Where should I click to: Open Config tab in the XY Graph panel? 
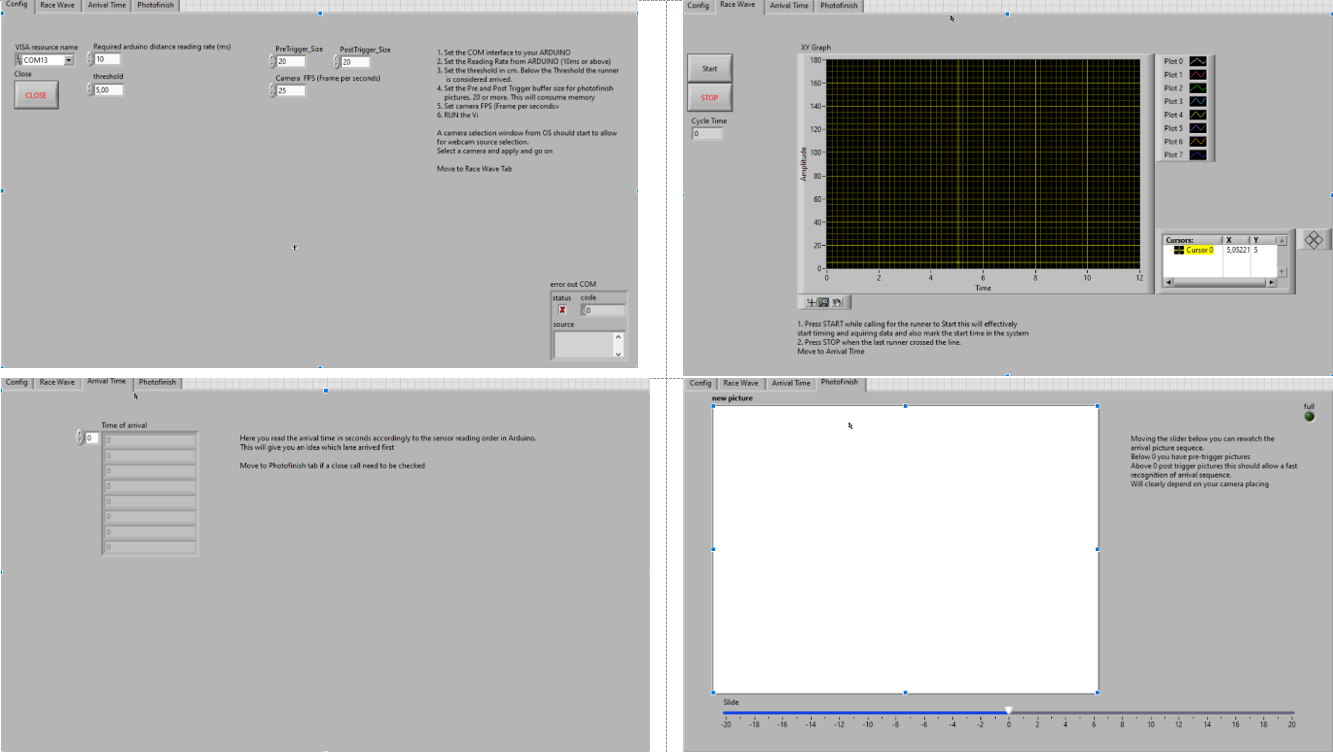(698, 5)
